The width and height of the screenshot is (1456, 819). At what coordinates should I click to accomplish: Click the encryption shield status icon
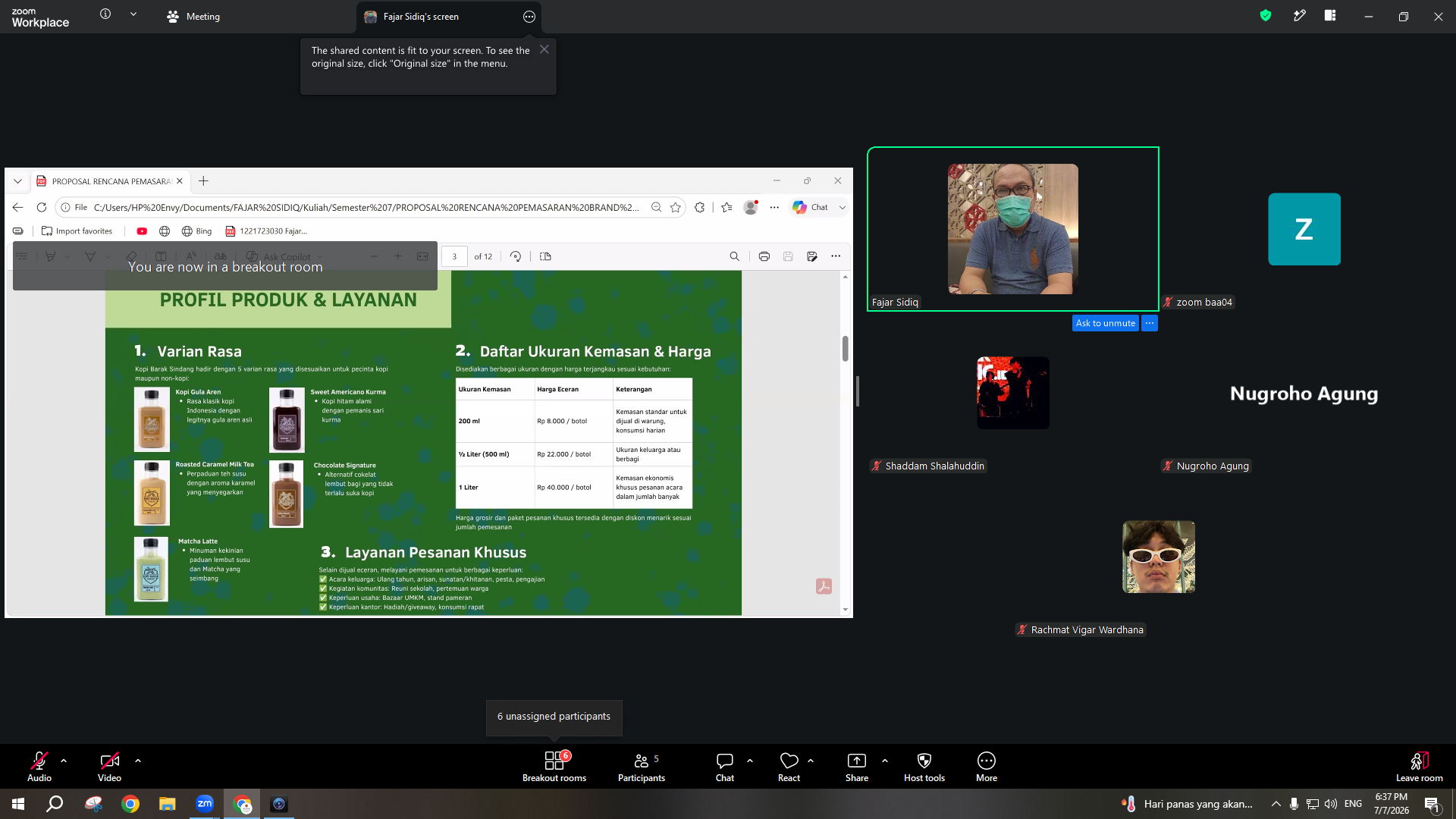pos(1266,15)
